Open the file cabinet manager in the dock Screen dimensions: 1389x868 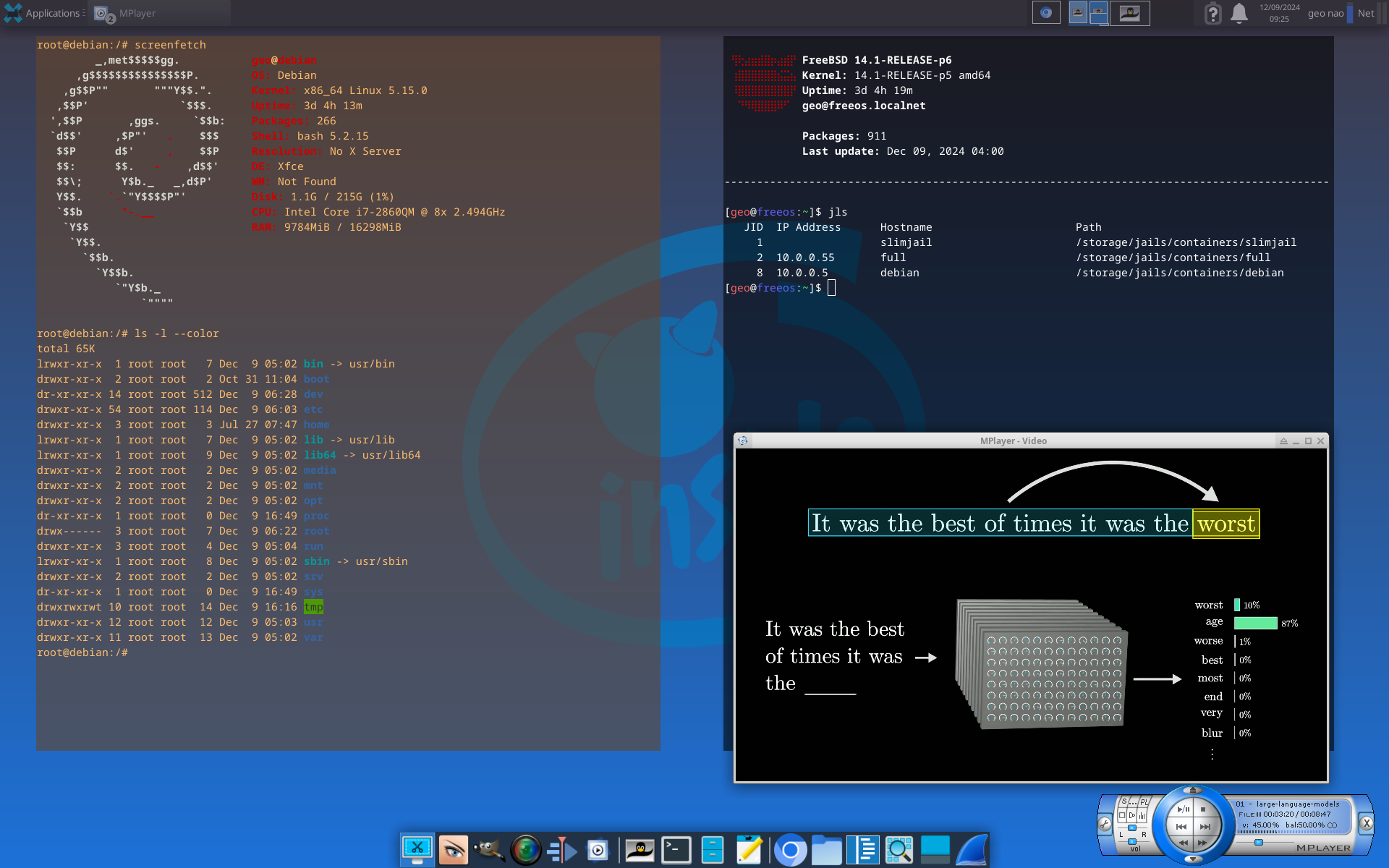click(x=713, y=850)
